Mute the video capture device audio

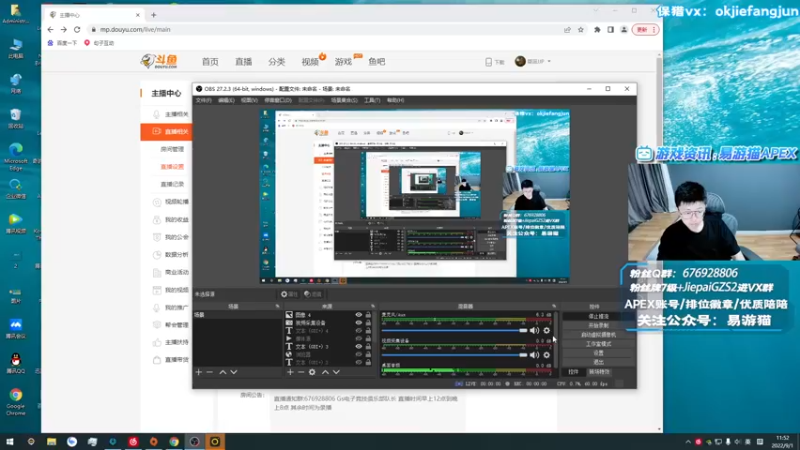(534, 355)
